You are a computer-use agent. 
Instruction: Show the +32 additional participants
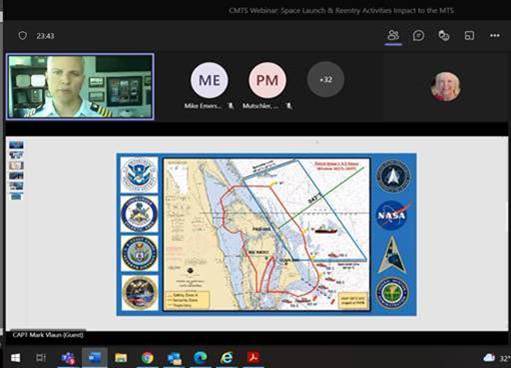(326, 79)
